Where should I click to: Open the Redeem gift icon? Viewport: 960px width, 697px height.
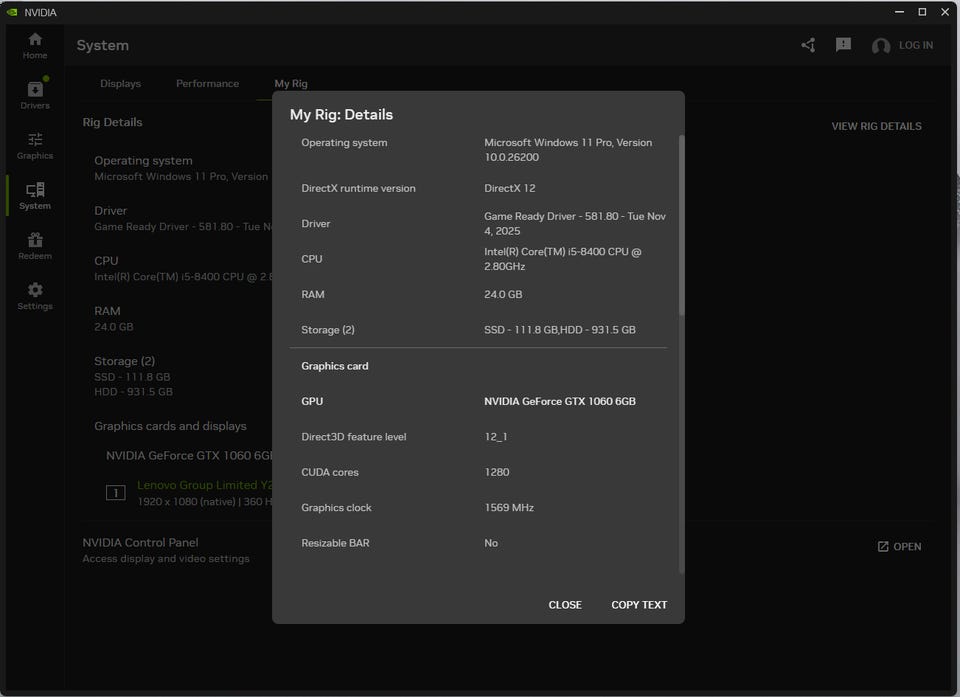[x=35, y=240]
